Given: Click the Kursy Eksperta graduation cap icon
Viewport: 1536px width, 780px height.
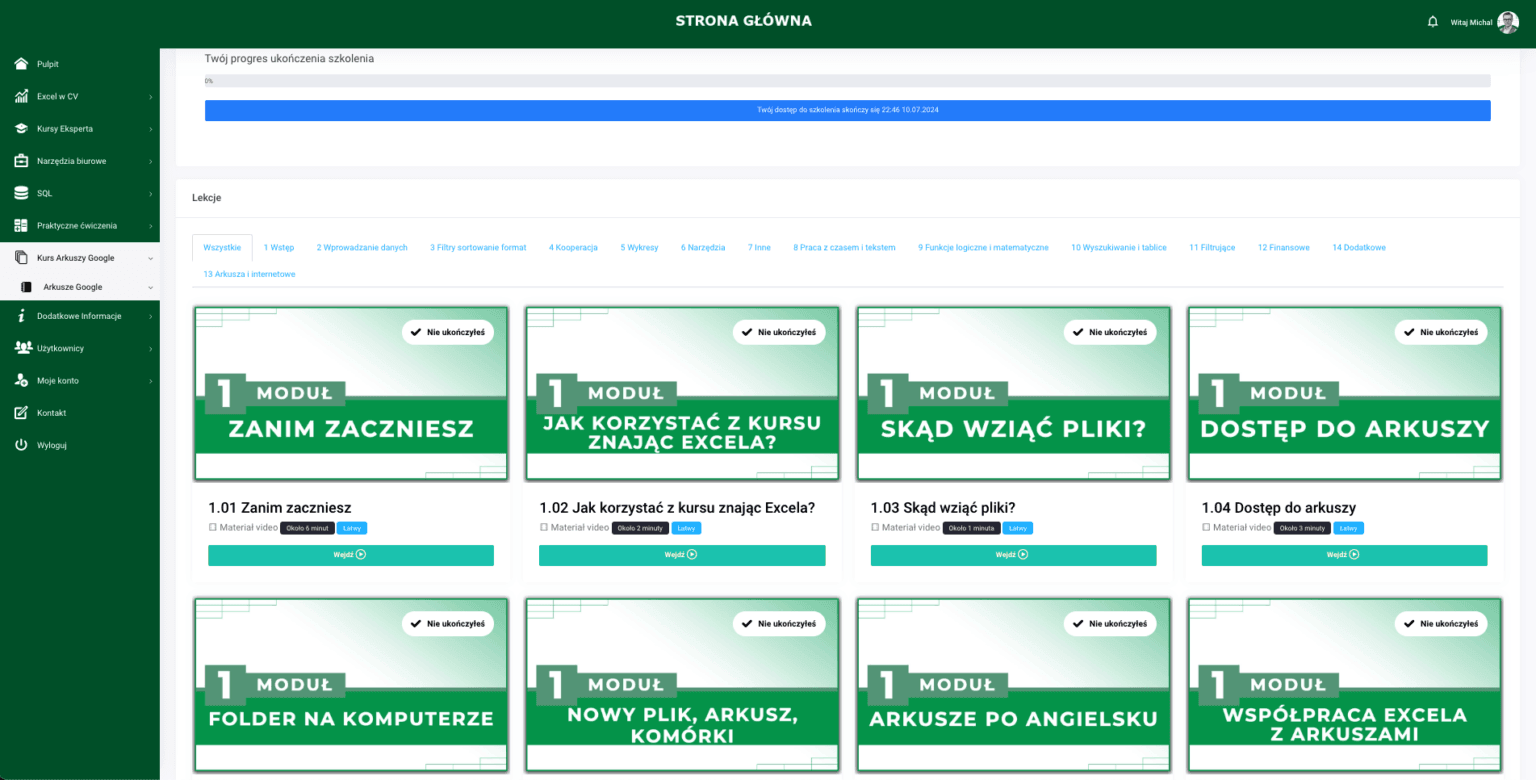Looking at the screenshot, I should tap(21, 129).
